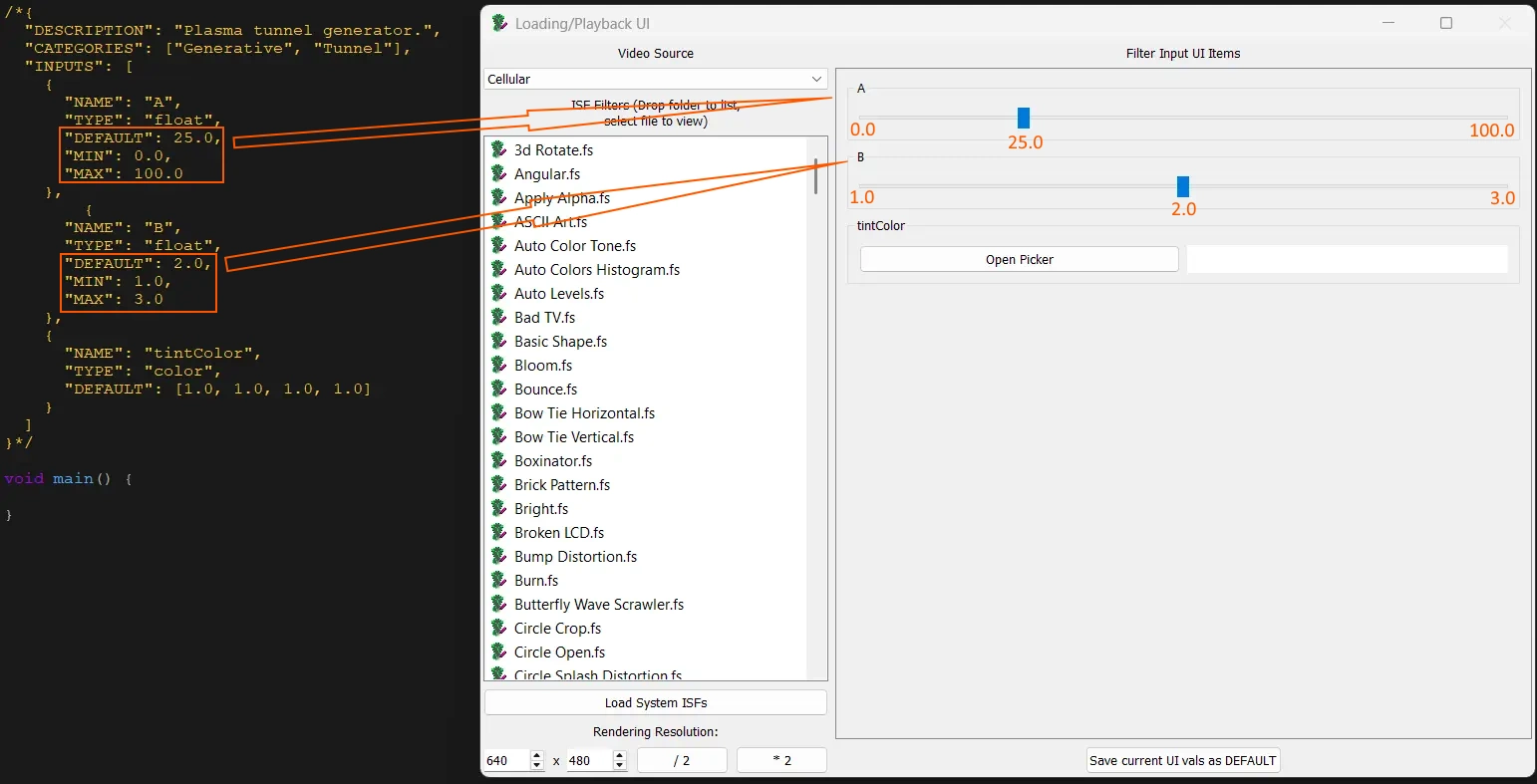
Task: Click the "DESCRIPTION" line in the code editor
Action: pos(232,30)
